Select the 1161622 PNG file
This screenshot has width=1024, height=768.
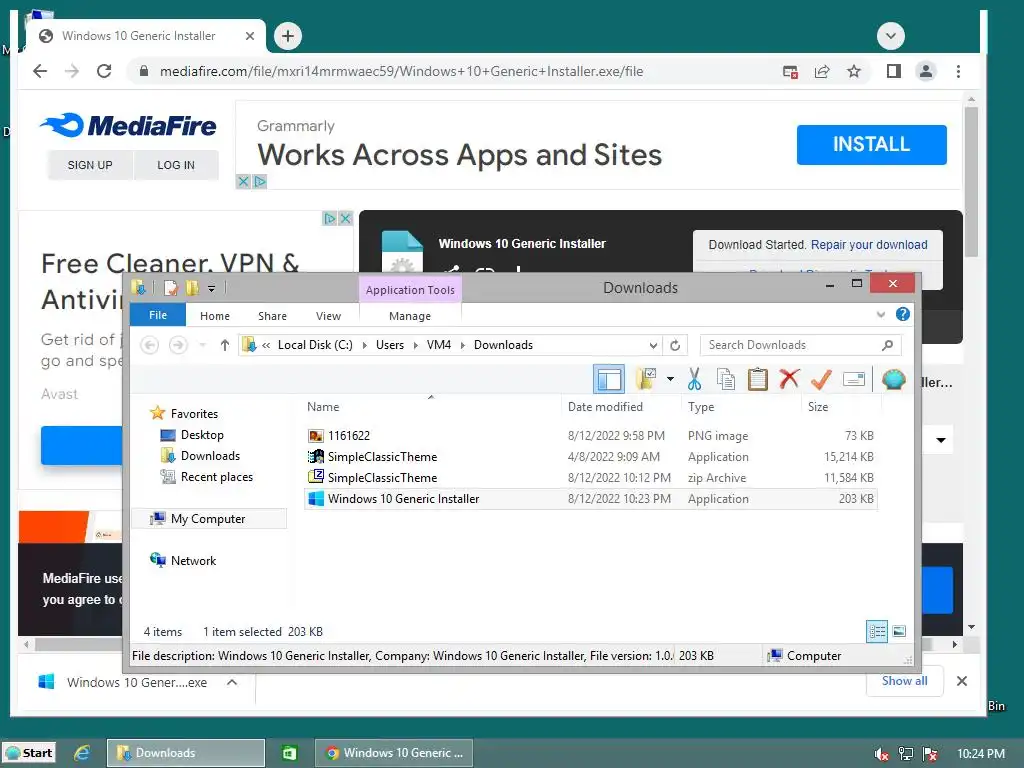click(590, 436)
